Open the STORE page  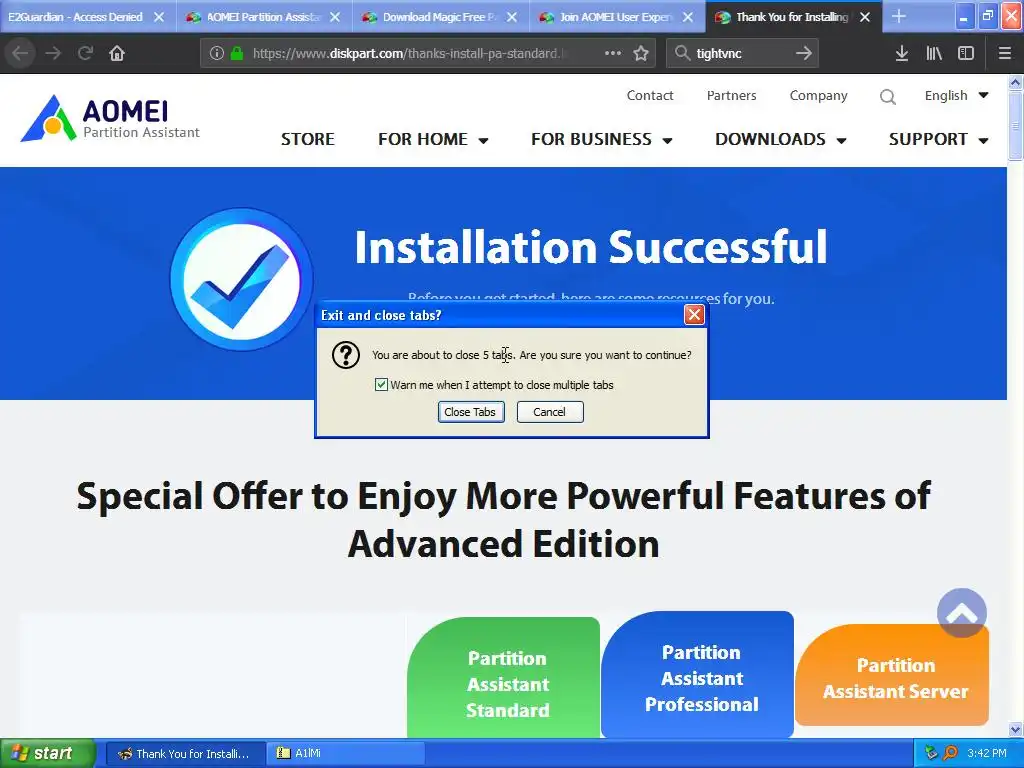click(308, 139)
